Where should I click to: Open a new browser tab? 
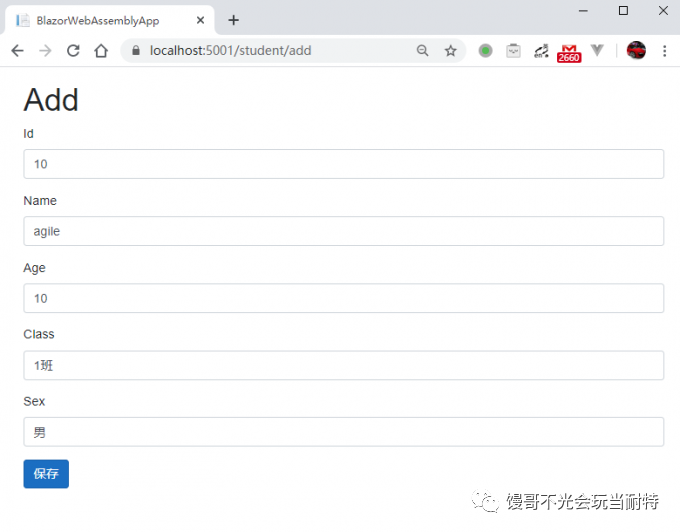pyautogui.click(x=234, y=20)
